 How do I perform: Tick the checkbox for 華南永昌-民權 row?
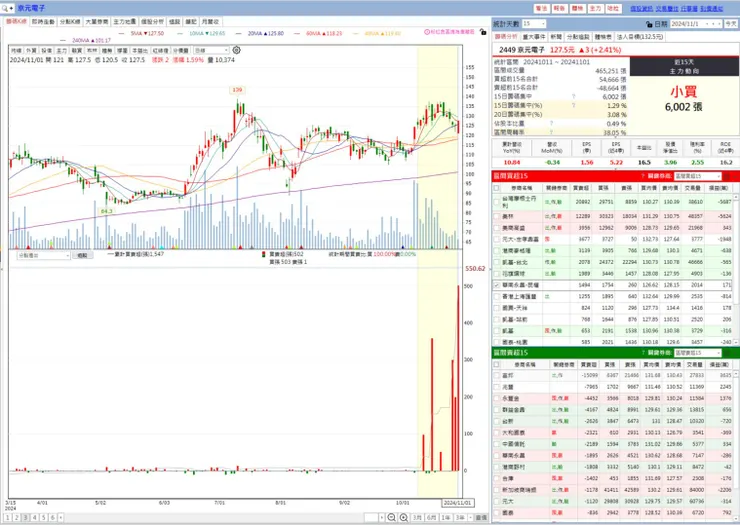(496, 285)
